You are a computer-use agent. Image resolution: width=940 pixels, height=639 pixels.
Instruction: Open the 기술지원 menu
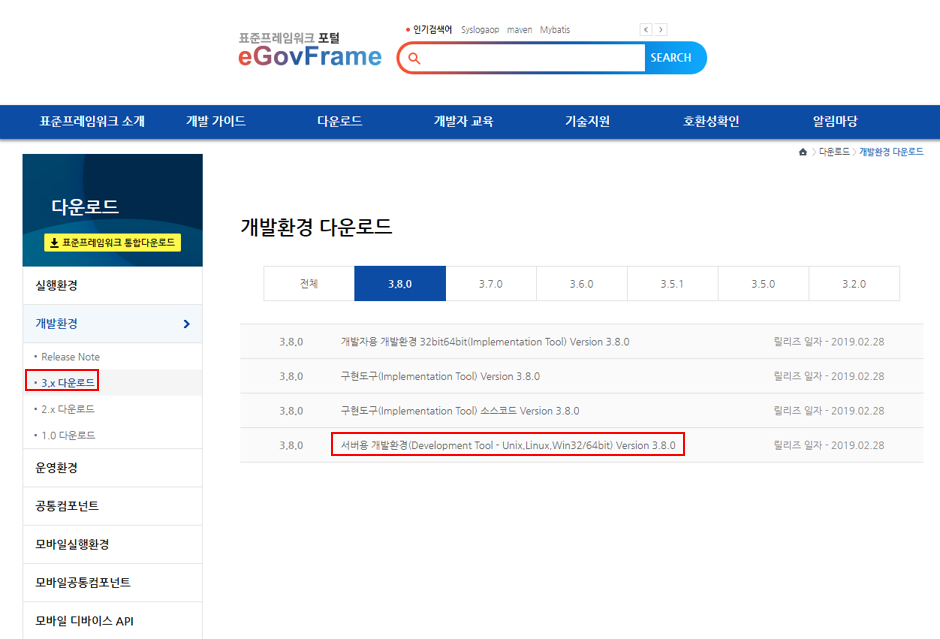pos(587,122)
